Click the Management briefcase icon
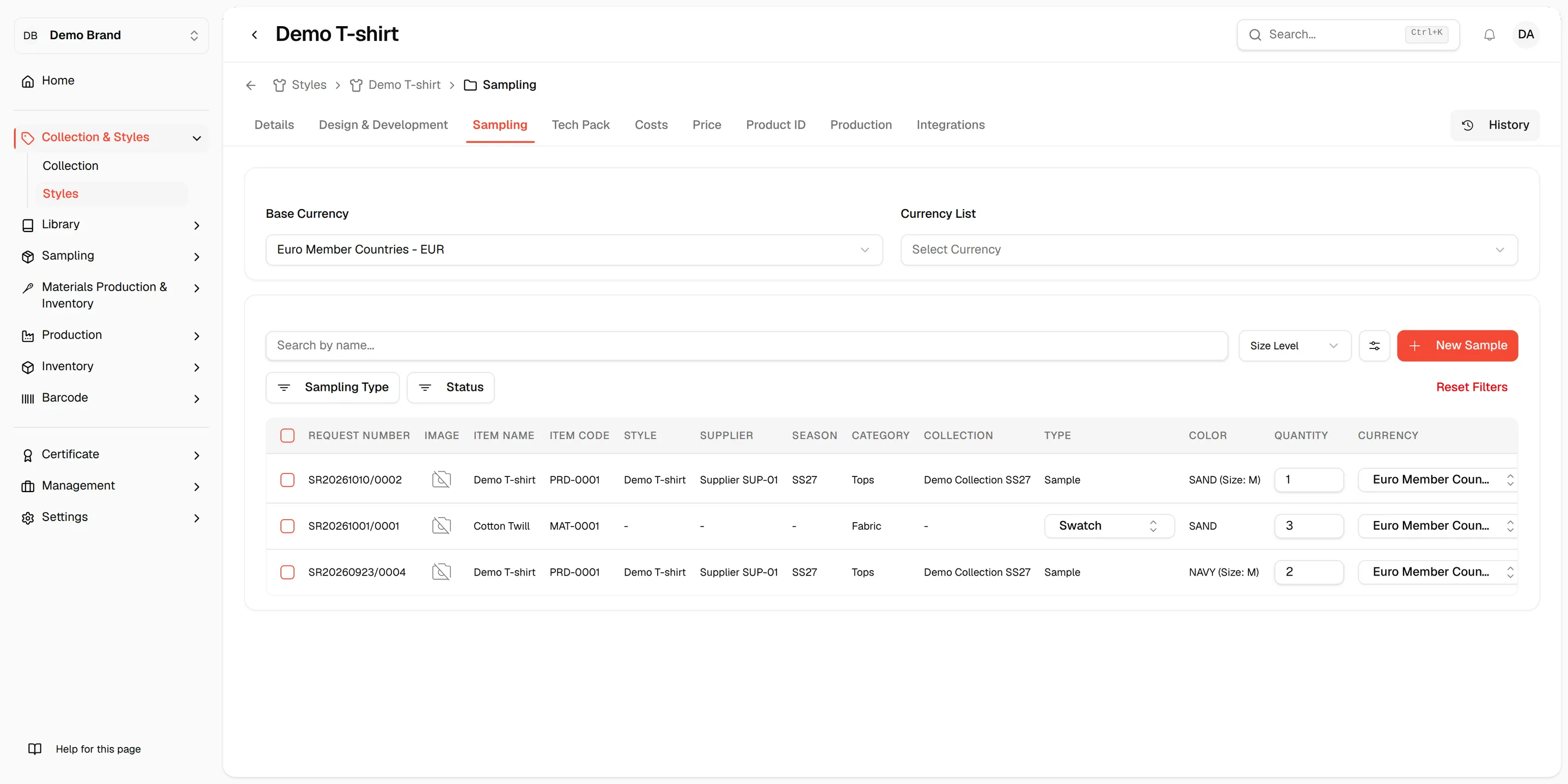This screenshot has height=784, width=1568. click(x=27, y=486)
